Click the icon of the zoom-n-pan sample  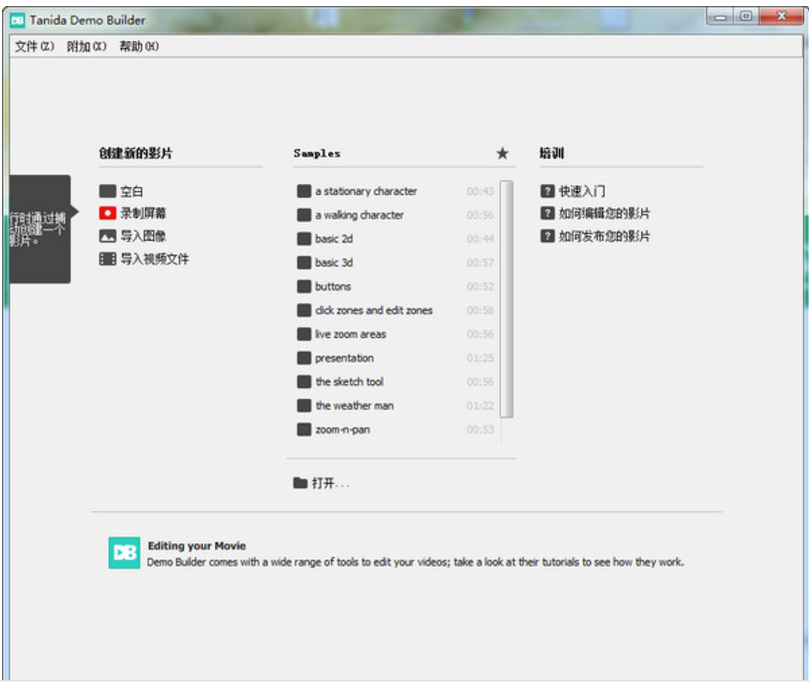pos(304,430)
